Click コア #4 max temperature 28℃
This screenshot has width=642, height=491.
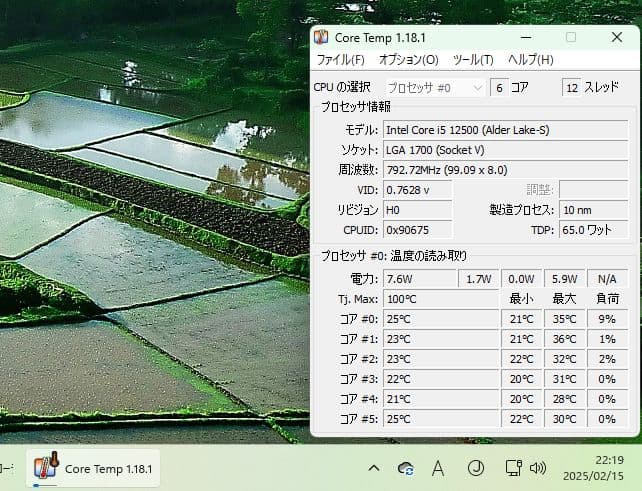coord(564,399)
